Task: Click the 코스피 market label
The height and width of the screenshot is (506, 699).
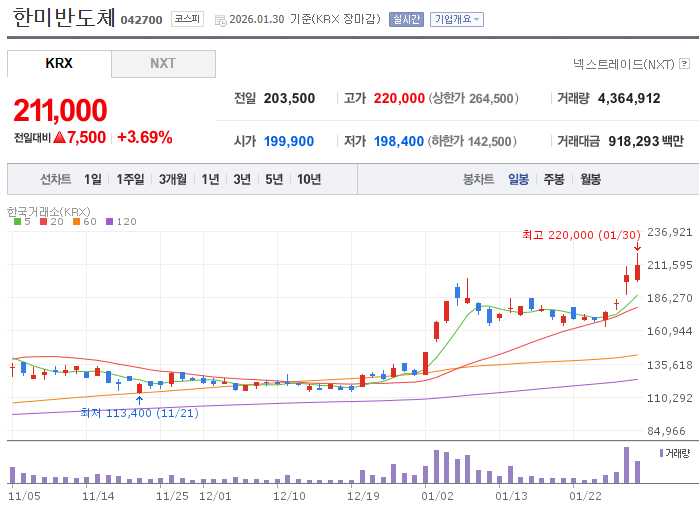Action: (187, 19)
